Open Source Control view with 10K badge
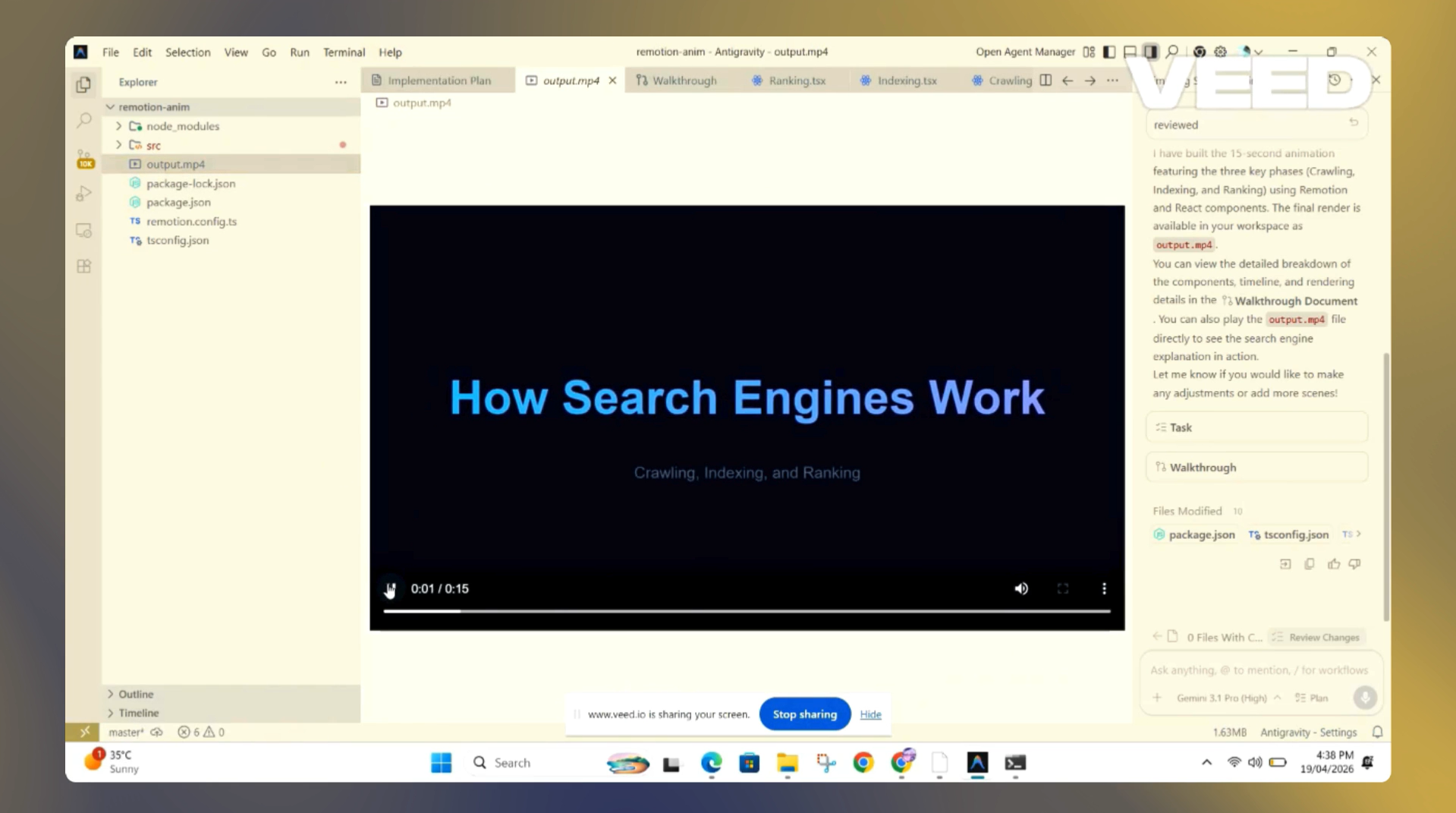 tap(84, 159)
